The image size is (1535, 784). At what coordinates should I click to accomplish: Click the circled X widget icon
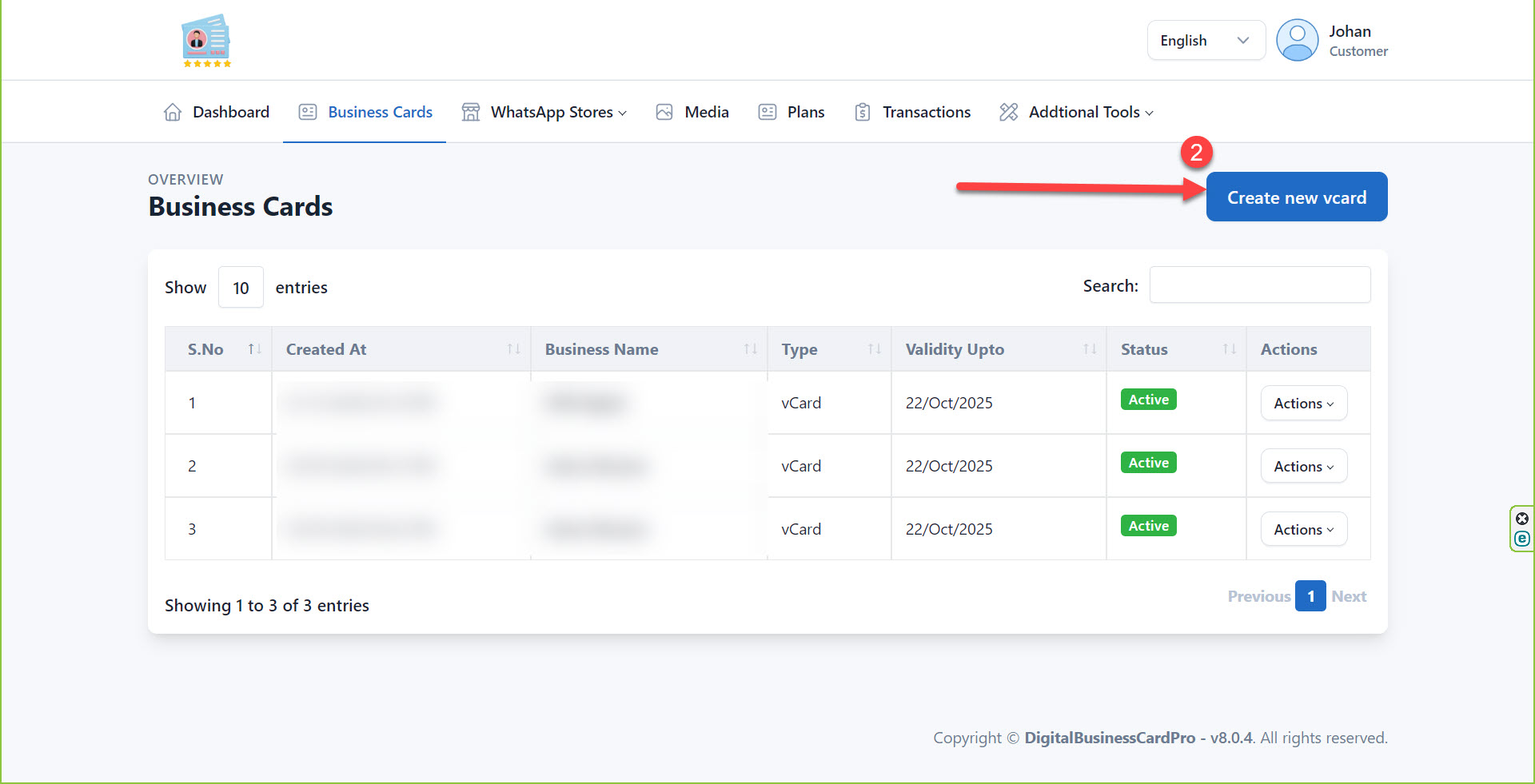[1522, 519]
